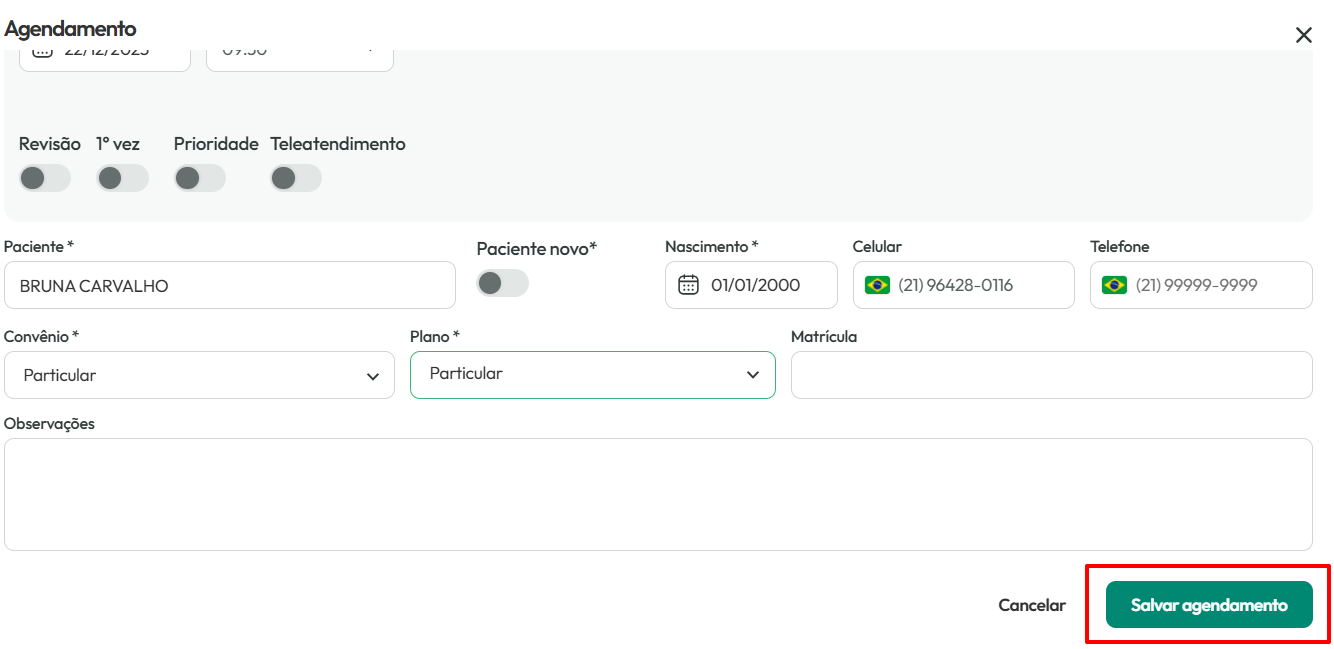The image size is (1334, 649).
Task: Click the calendar icon in Nascimento field
Action: (688, 285)
